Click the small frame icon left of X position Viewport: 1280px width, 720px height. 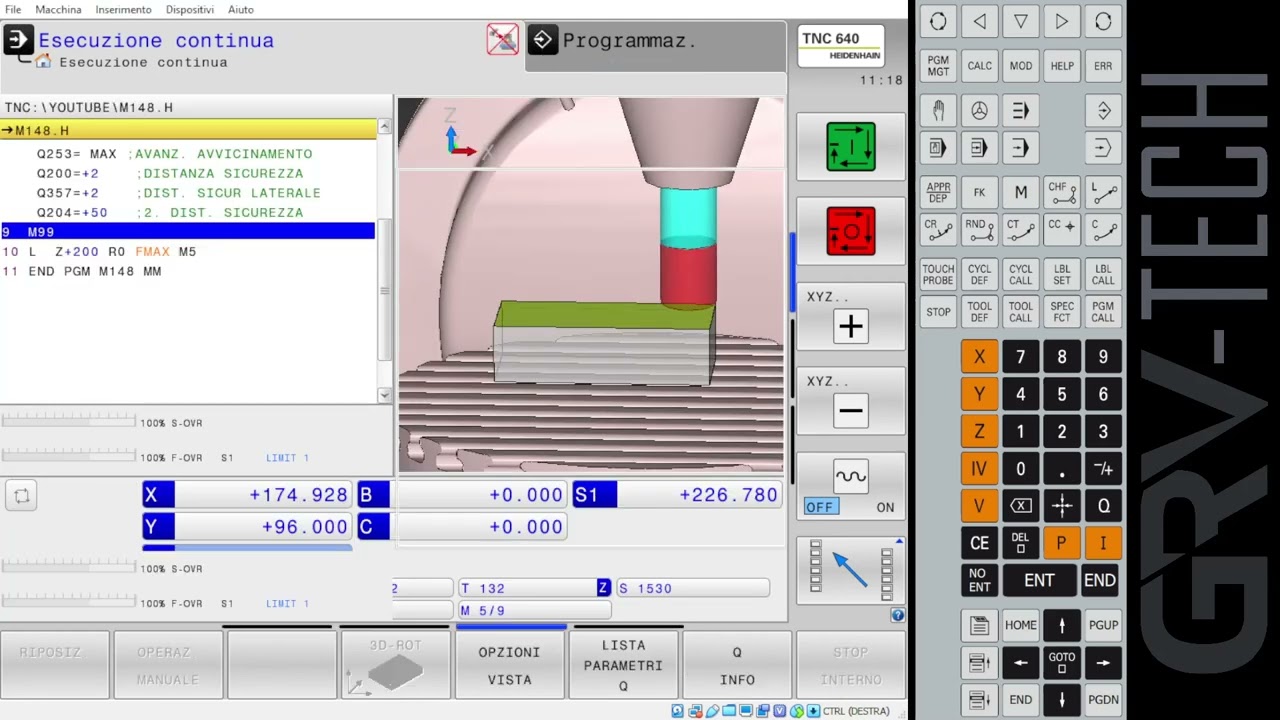tap(22, 495)
